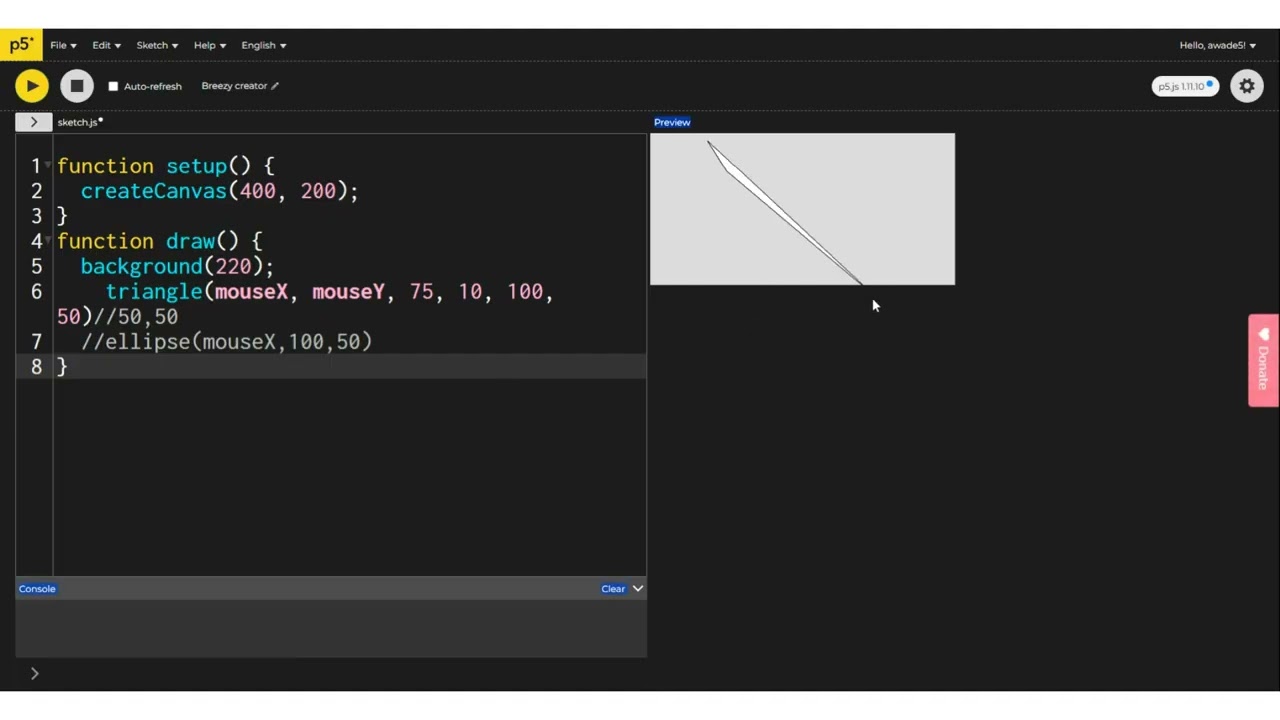The image size is (1280, 720).
Task: Click the p5.js 1.11.10 version button
Action: point(1185,86)
